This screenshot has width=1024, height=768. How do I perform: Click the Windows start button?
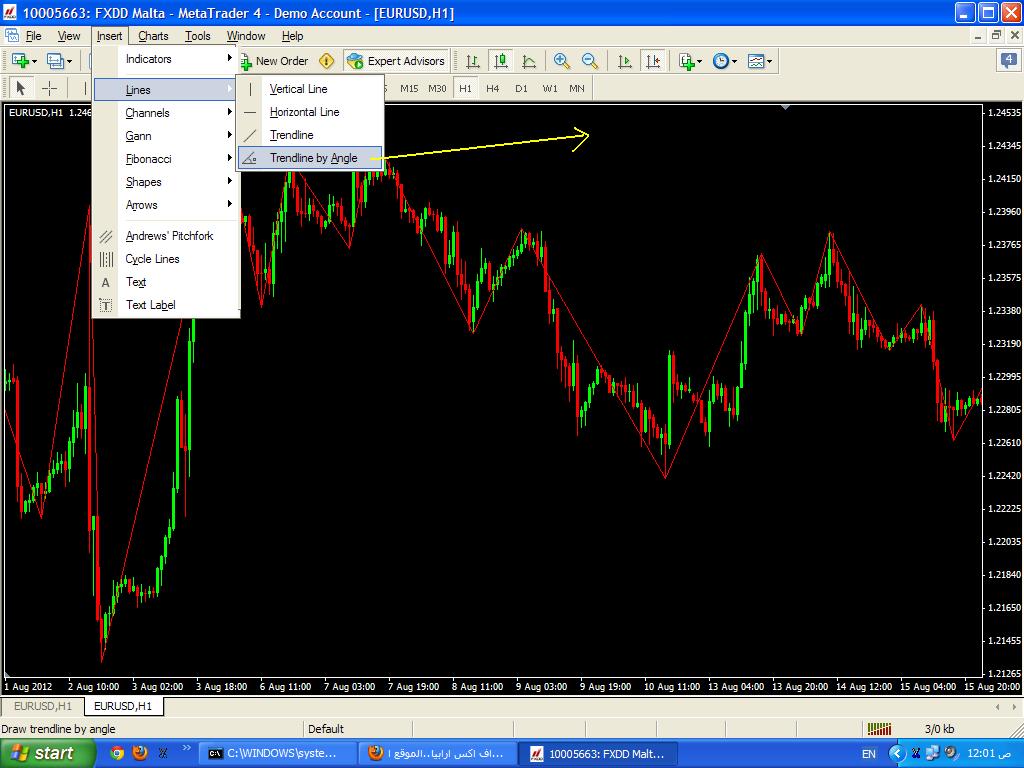[x=47, y=753]
